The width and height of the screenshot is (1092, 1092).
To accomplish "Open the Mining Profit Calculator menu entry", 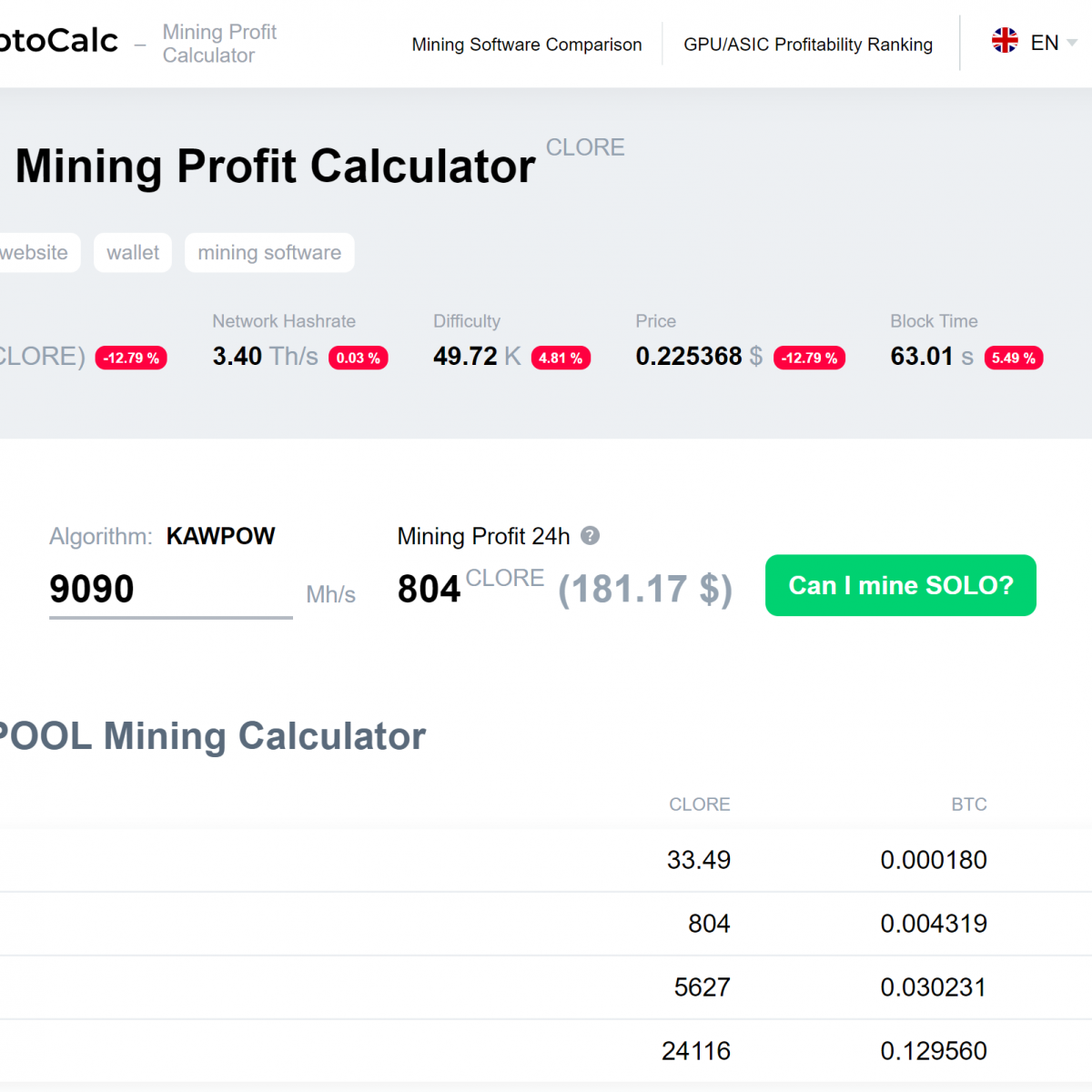I will point(219,43).
